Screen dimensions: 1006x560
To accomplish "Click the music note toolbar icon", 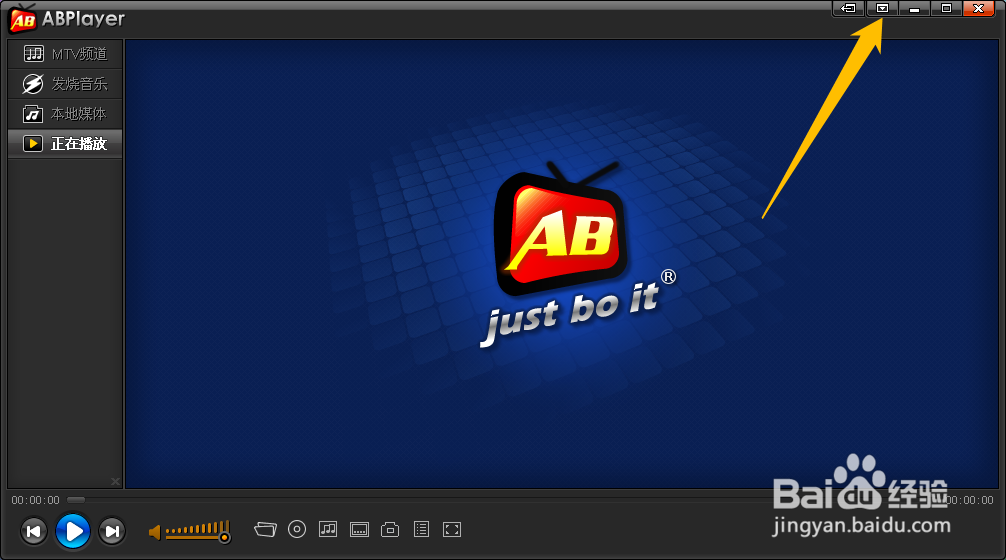I will pos(328,529).
